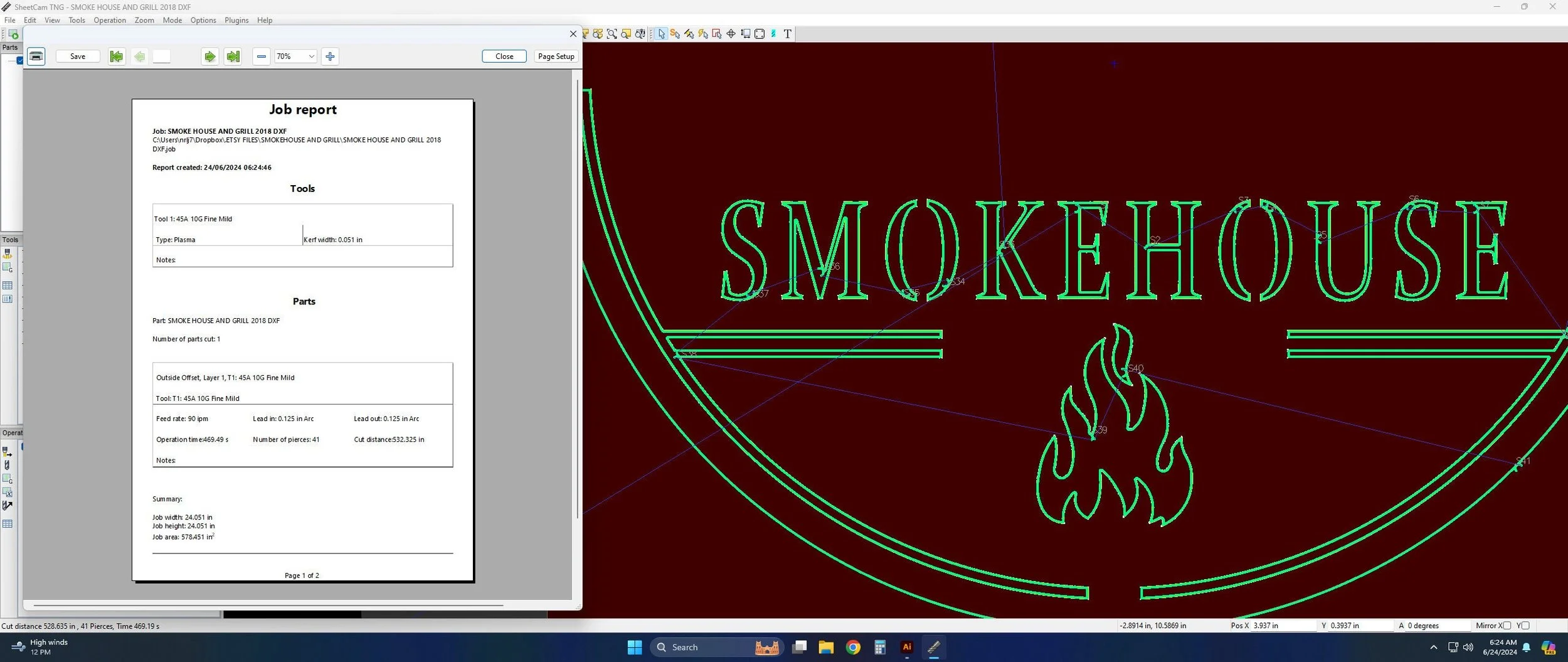Click the Pos X value field
The image size is (1568, 662).
click(x=1284, y=626)
